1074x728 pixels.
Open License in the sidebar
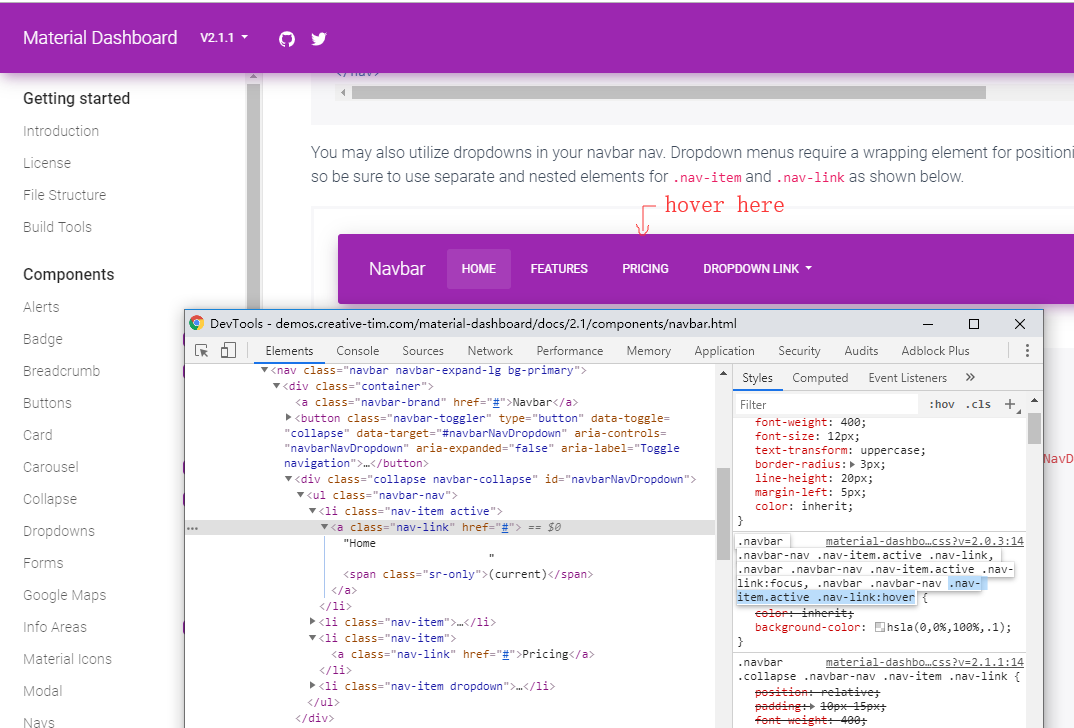(x=47, y=163)
